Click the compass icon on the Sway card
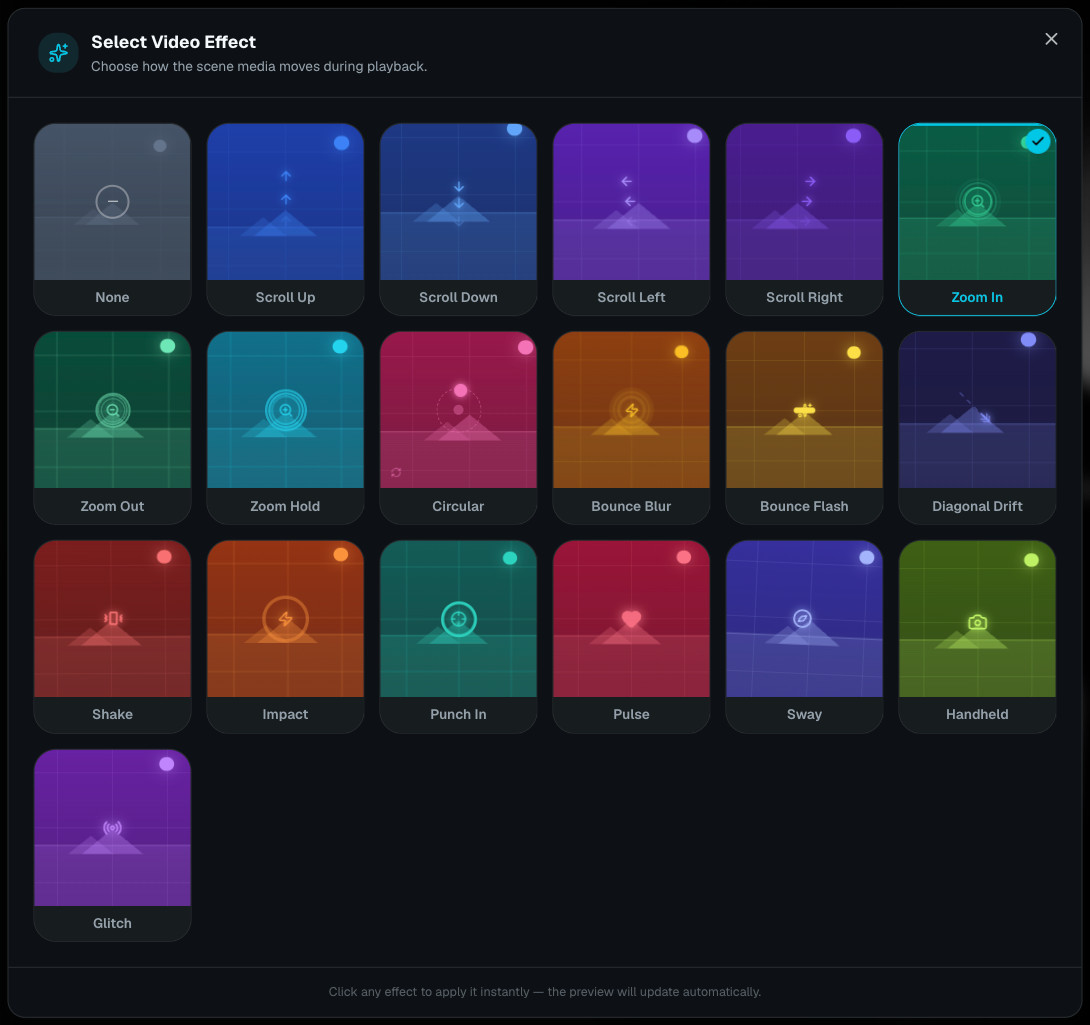1090x1025 pixels. tap(802, 618)
